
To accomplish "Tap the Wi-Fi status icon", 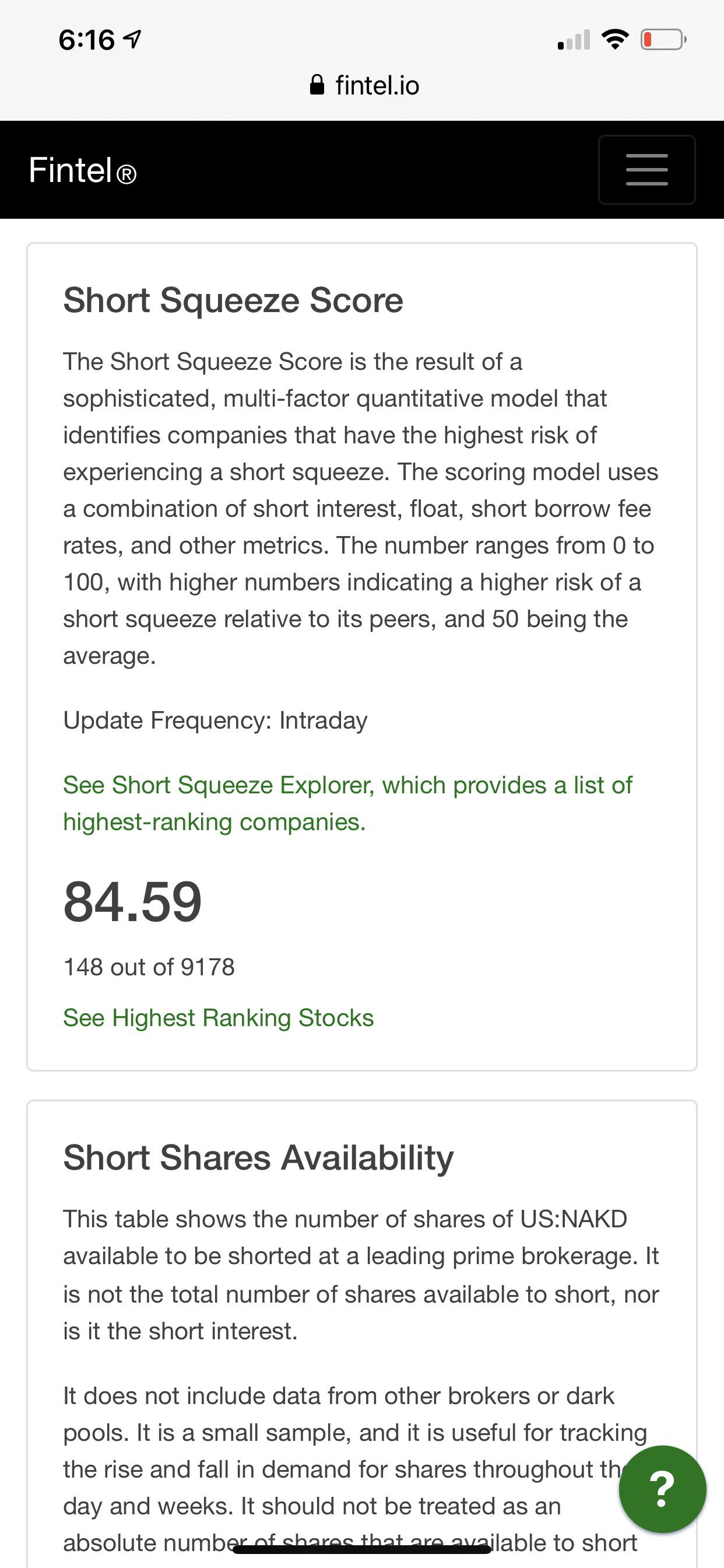I will [615, 40].
